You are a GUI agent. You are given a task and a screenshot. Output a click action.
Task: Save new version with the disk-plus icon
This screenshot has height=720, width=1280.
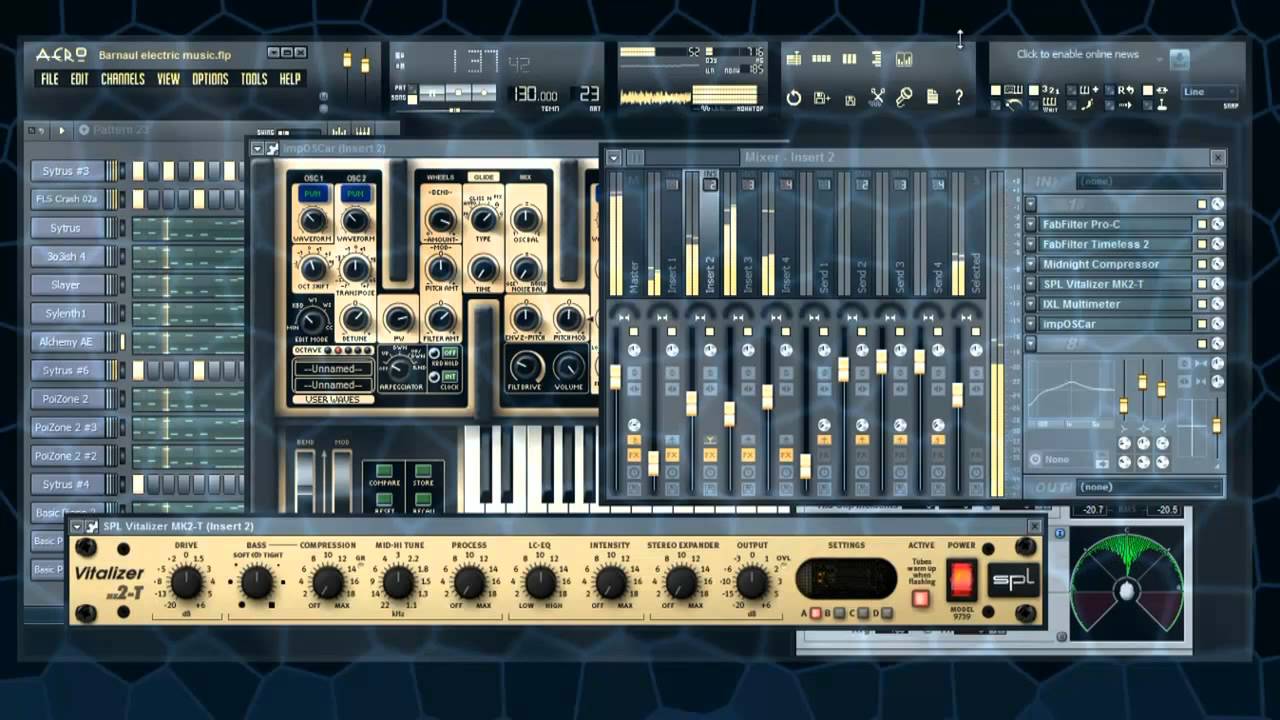(x=822, y=97)
